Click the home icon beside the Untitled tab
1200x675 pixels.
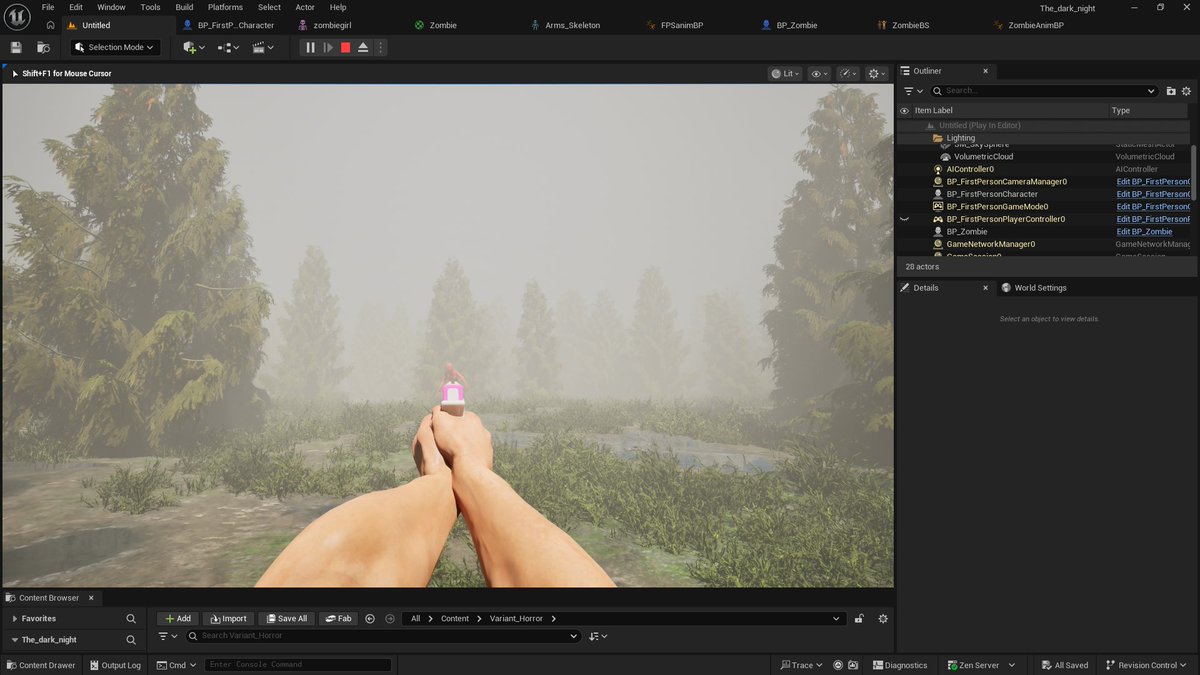tap(50, 25)
